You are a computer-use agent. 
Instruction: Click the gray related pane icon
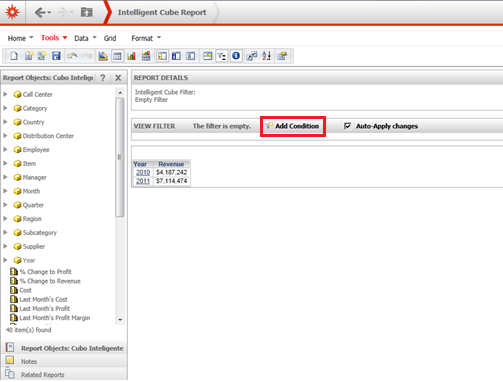[191, 56]
